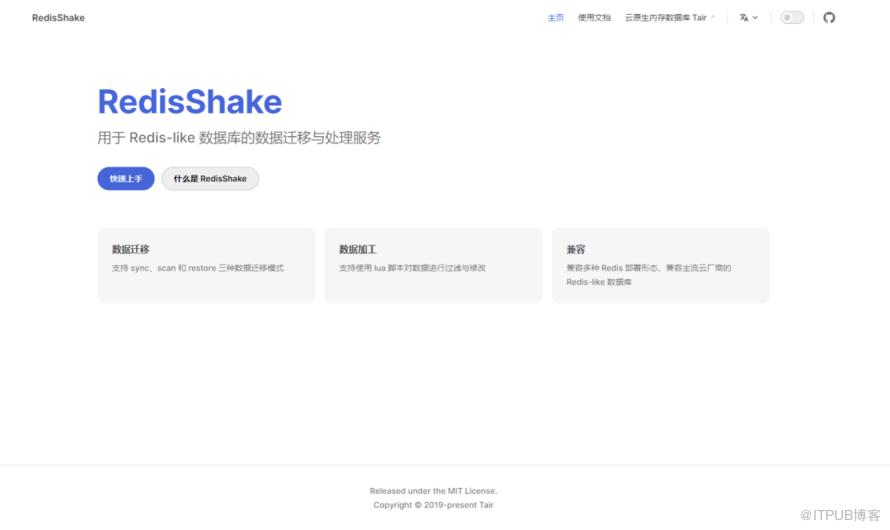Screen dimensions: 890x530
Task: Open the 使用文档 navigation item
Action: 594,18
